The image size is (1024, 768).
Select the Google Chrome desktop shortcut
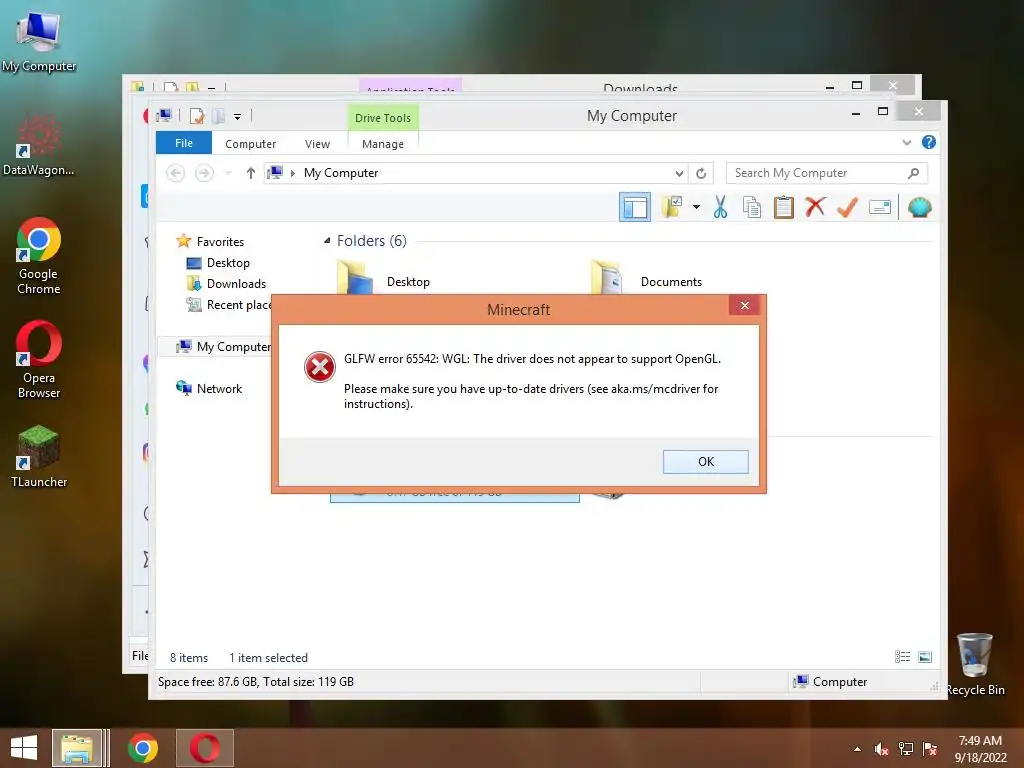(39, 256)
